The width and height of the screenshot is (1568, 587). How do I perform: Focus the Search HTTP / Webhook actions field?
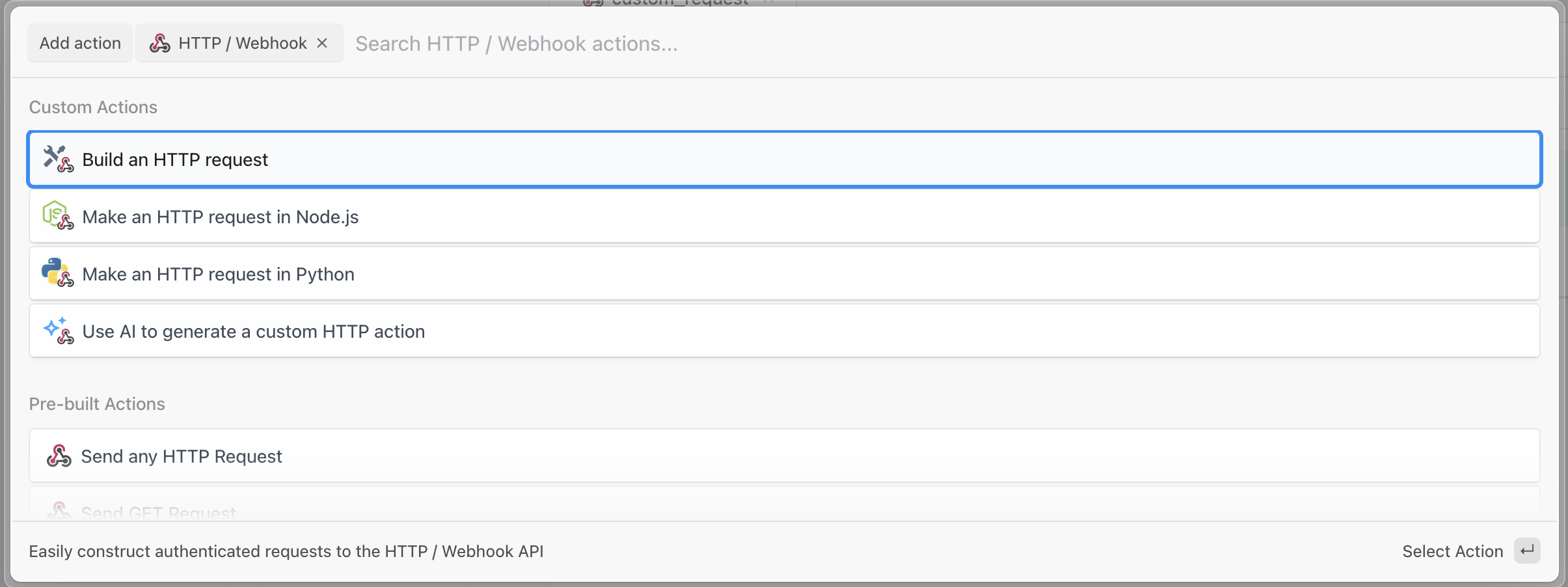point(781,44)
